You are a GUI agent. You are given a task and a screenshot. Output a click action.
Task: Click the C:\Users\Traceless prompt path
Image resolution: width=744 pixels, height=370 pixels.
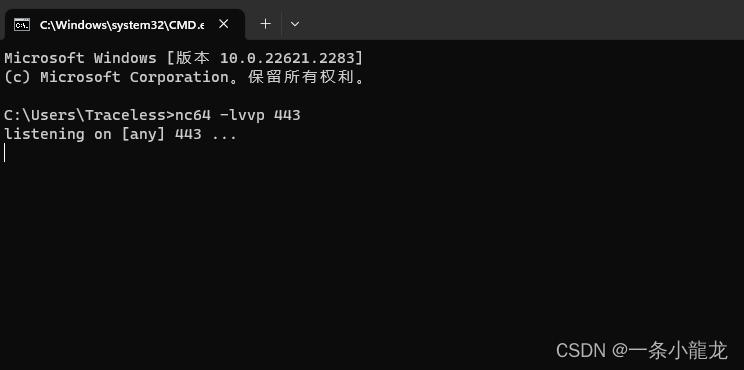[85, 115]
